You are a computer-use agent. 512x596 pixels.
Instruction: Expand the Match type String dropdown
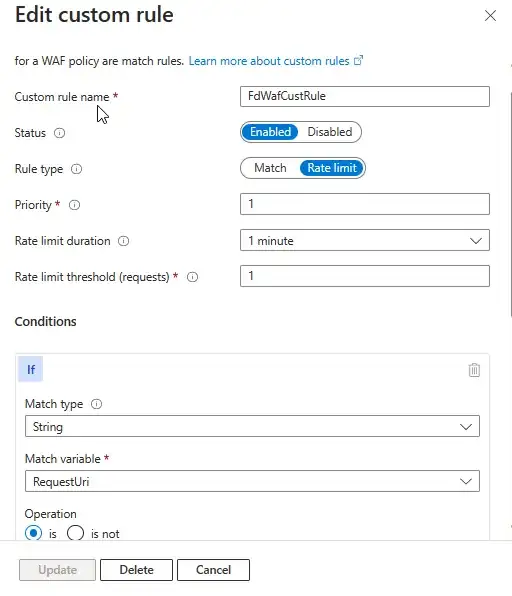(252, 426)
